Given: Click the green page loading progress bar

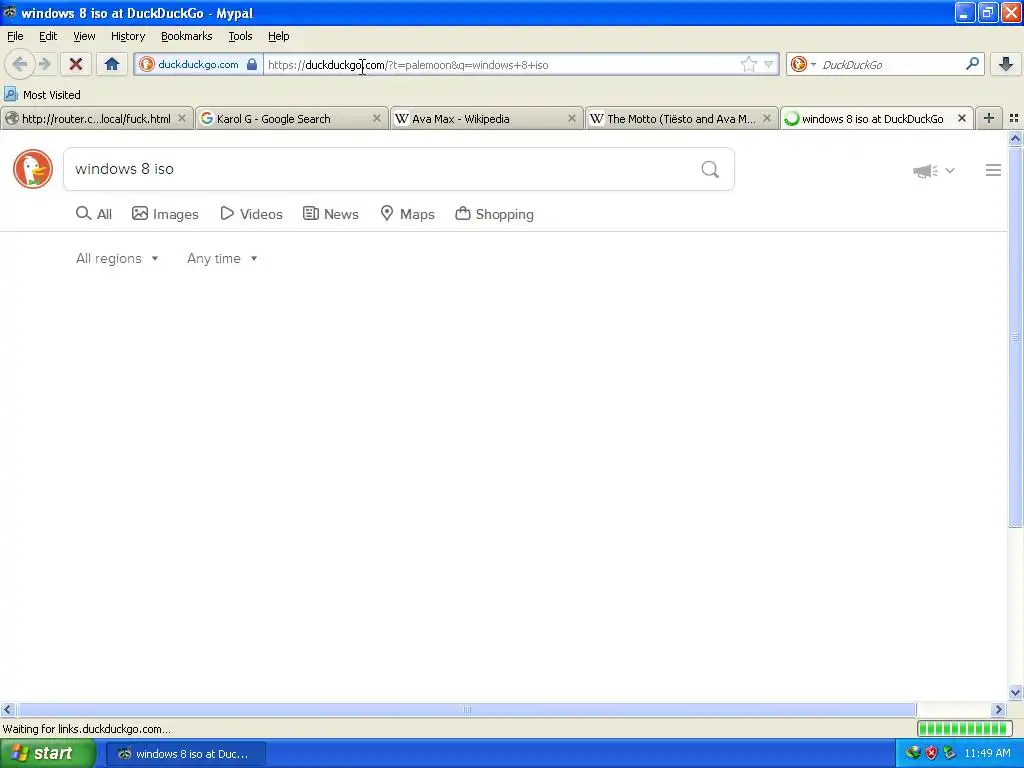Looking at the screenshot, I should click(965, 728).
